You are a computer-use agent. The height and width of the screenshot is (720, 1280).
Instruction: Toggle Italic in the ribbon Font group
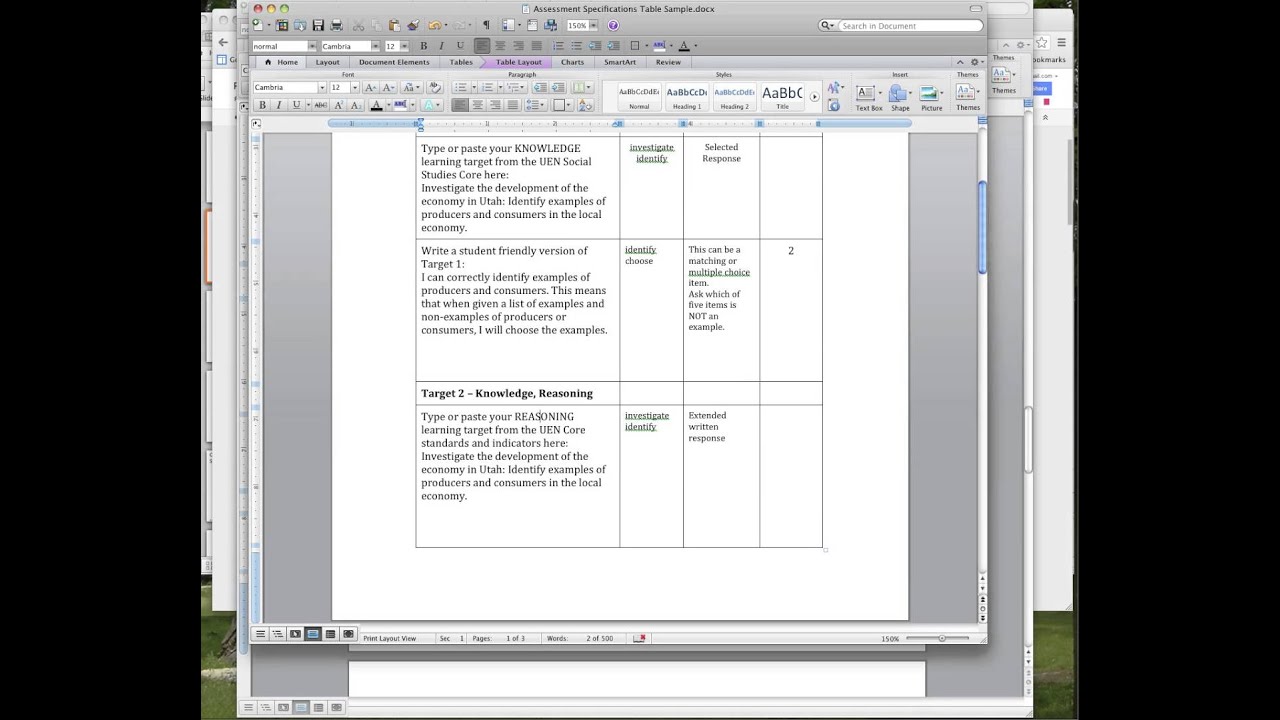(x=279, y=105)
